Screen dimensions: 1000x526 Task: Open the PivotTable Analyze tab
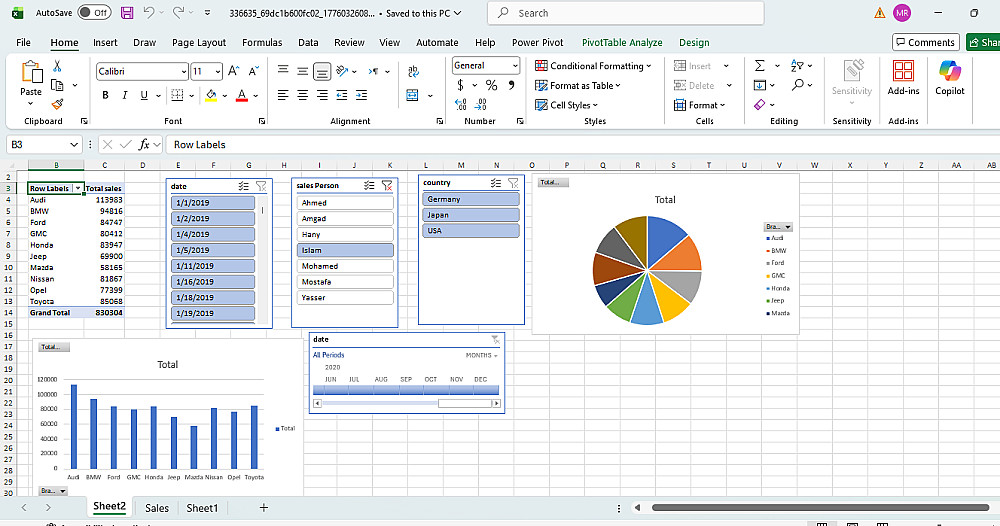coord(622,43)
